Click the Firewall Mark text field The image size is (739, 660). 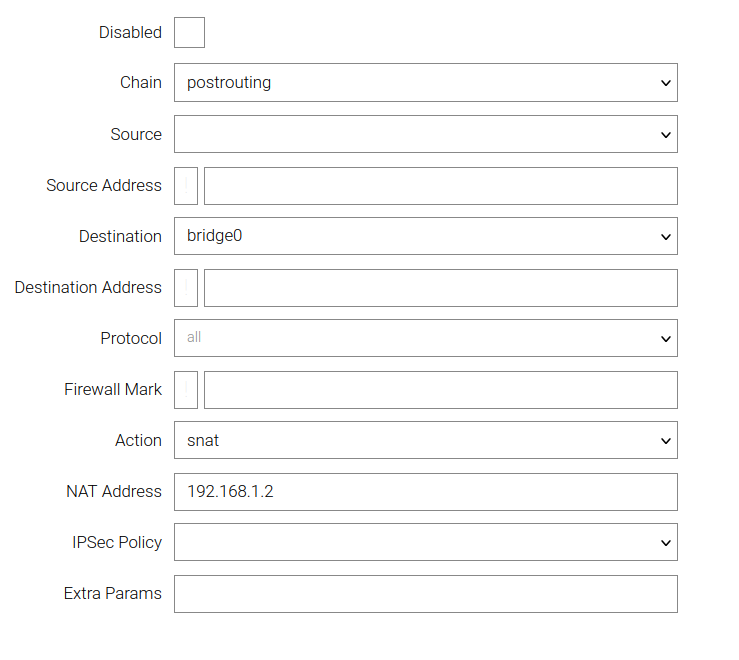[x=440, y=390]
